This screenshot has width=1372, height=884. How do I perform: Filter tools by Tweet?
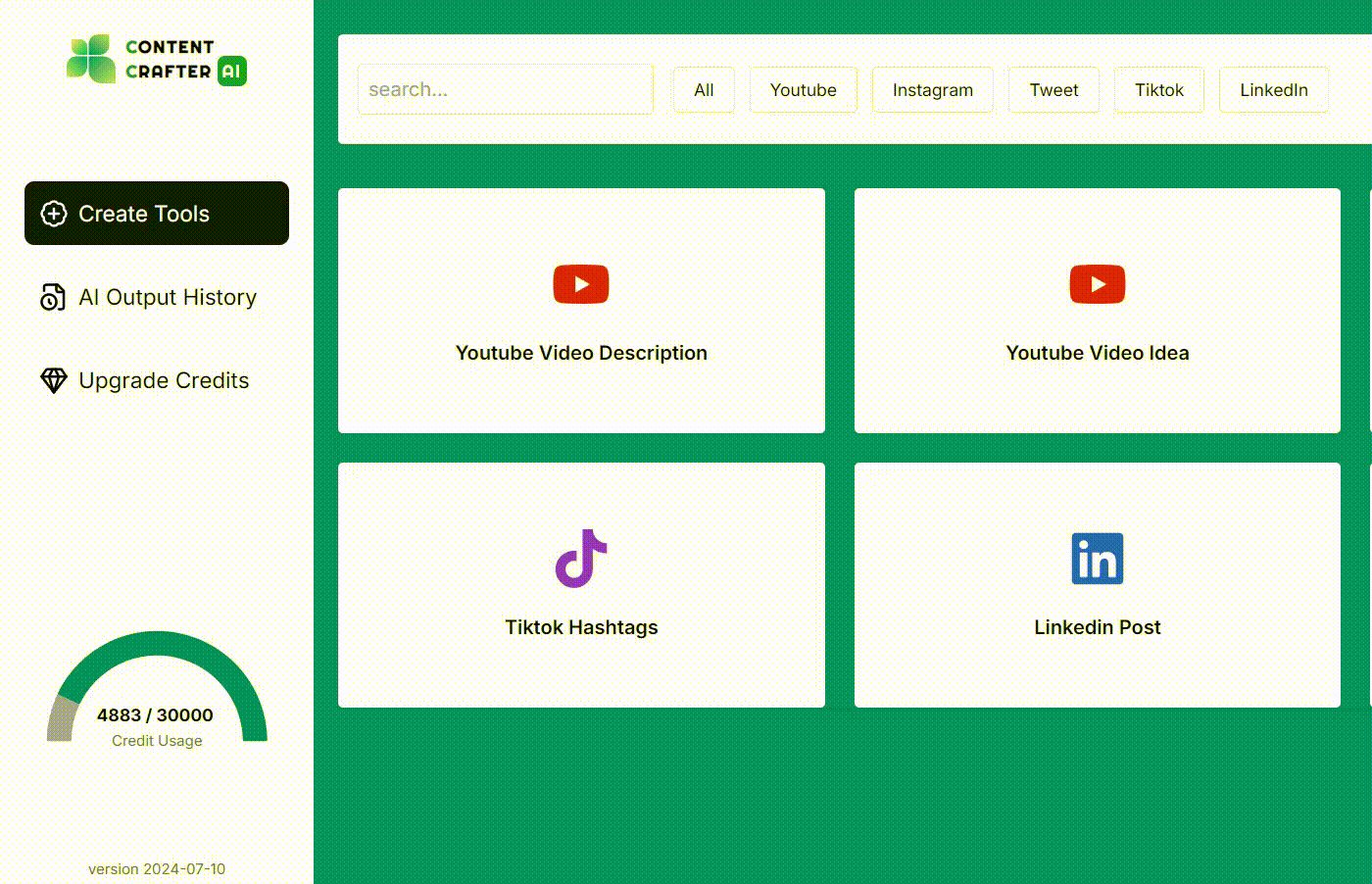(1053, 90)
